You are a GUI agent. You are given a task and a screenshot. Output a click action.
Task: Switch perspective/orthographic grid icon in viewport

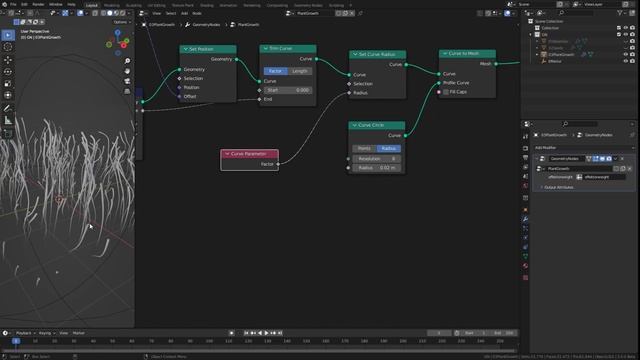point(127,91)
